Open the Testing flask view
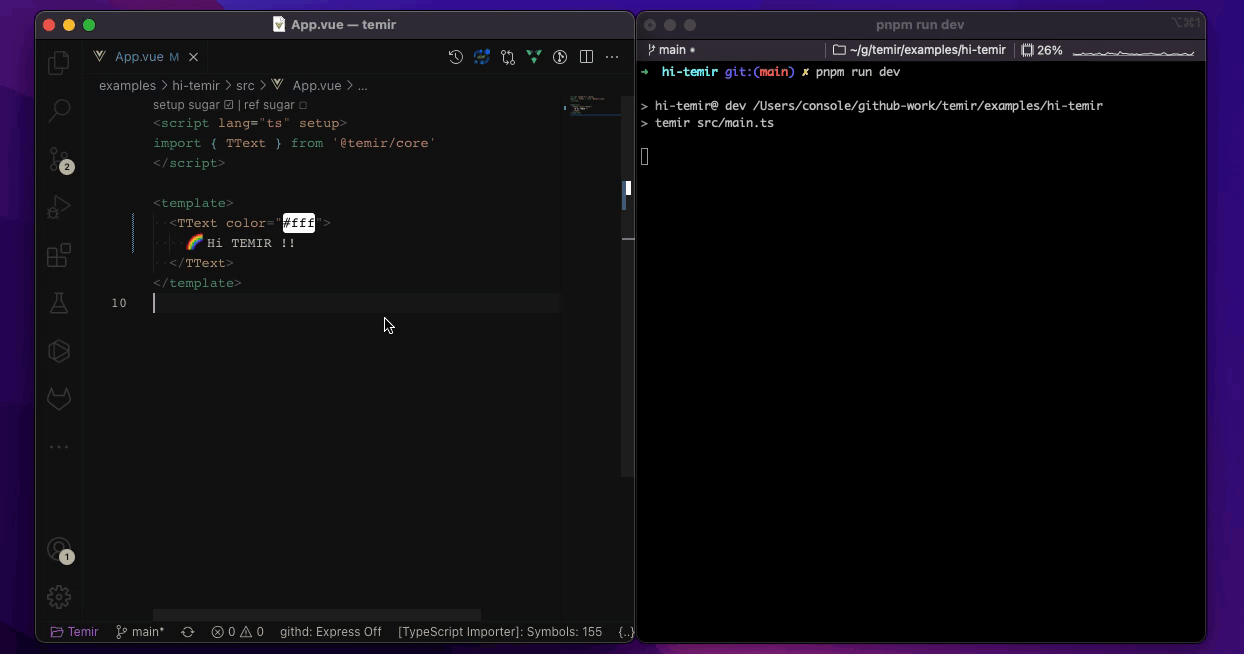The image size is (1244, 654). pos(59,303)
